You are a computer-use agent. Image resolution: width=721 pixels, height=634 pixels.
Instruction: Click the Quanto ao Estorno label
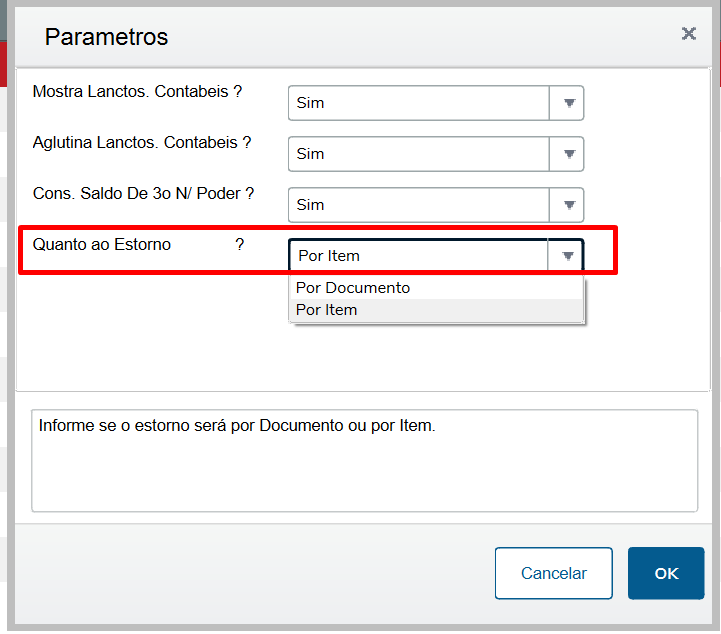[x=102, y=245]
